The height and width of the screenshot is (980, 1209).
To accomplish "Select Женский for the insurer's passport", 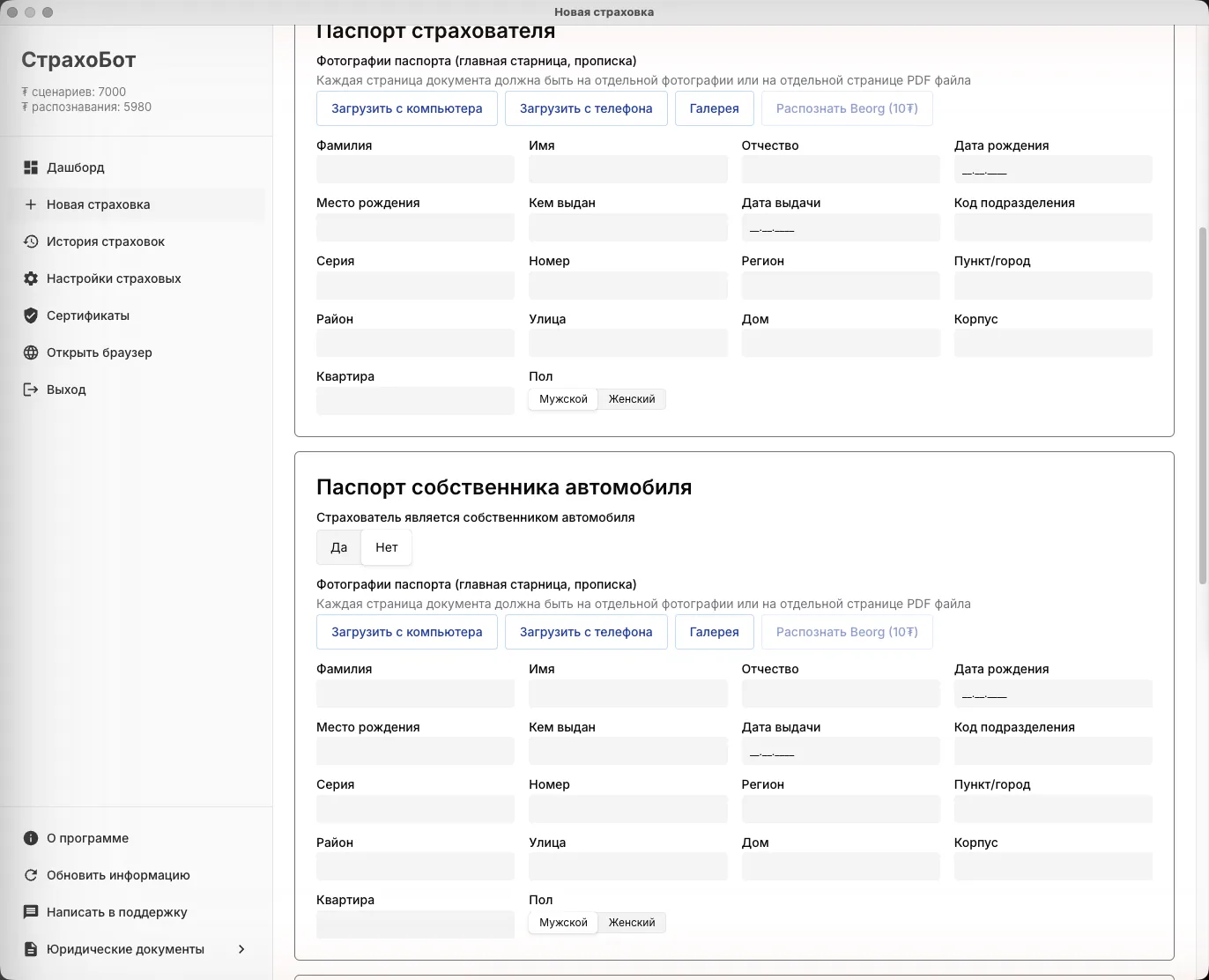I will (632, 399).
